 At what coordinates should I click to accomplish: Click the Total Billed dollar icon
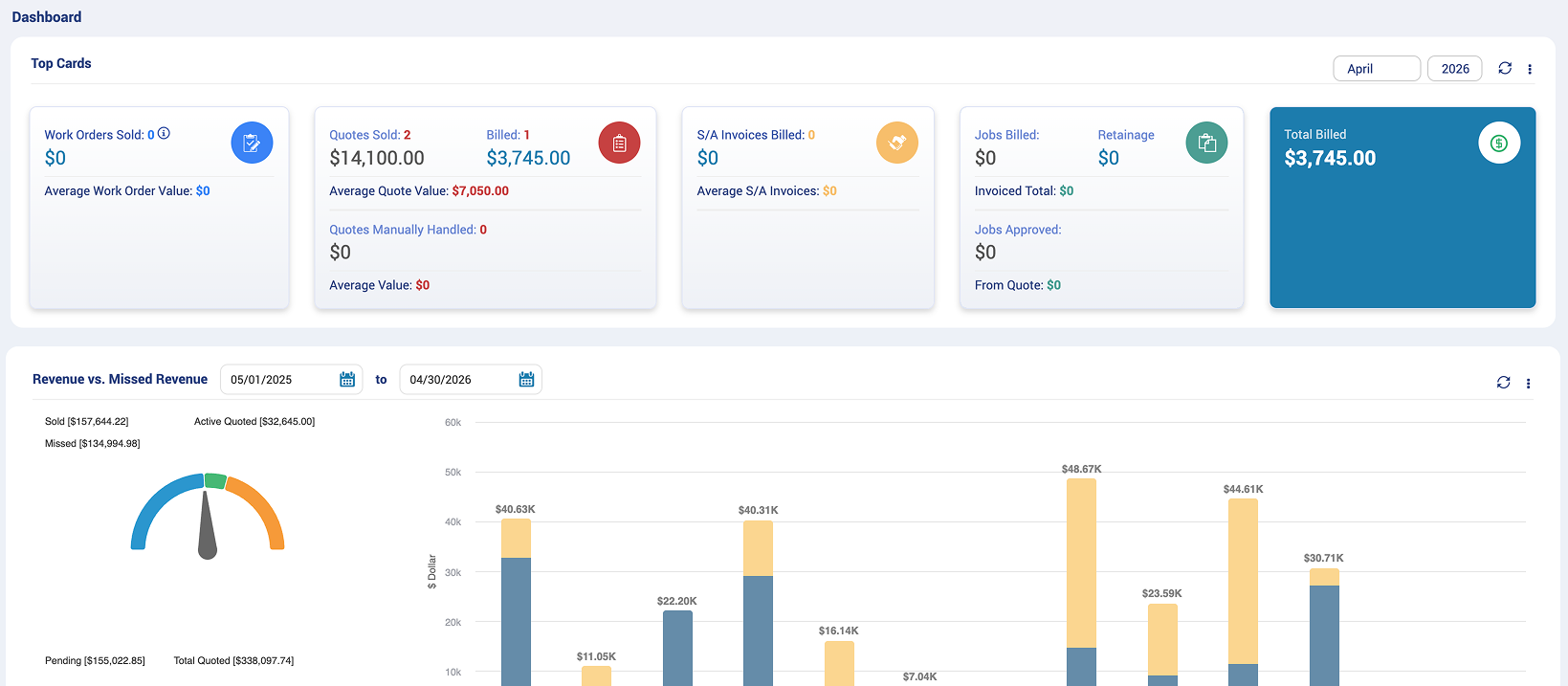[1499, 143]
